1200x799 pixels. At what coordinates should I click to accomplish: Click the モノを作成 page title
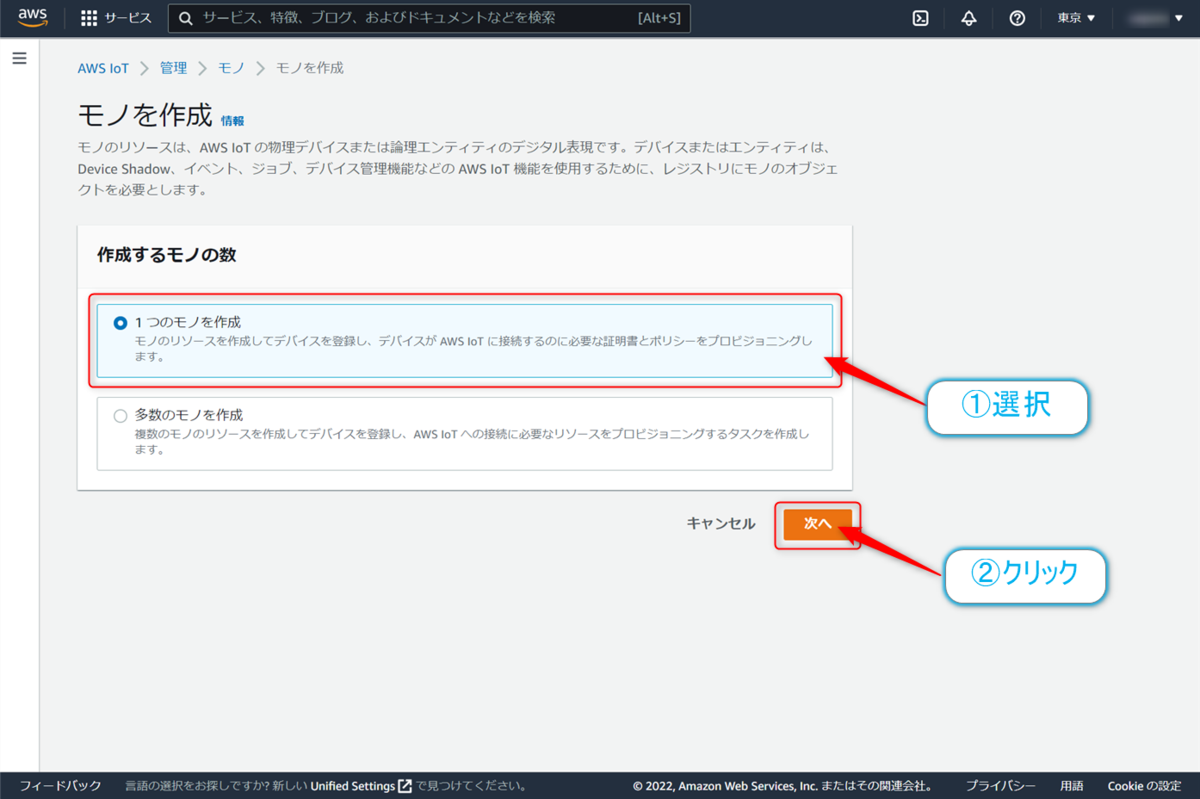(x=145, y=115)
